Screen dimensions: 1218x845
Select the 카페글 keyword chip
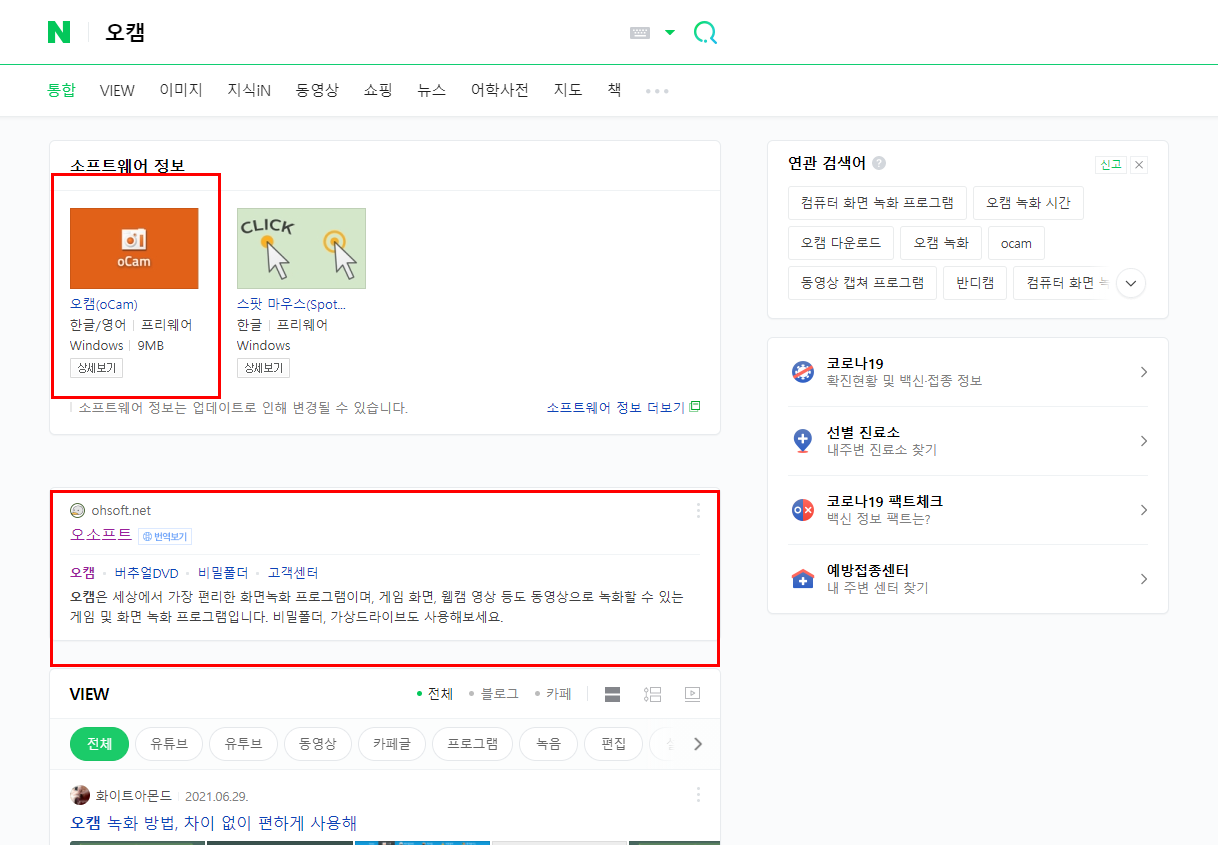tap(392, 744)
